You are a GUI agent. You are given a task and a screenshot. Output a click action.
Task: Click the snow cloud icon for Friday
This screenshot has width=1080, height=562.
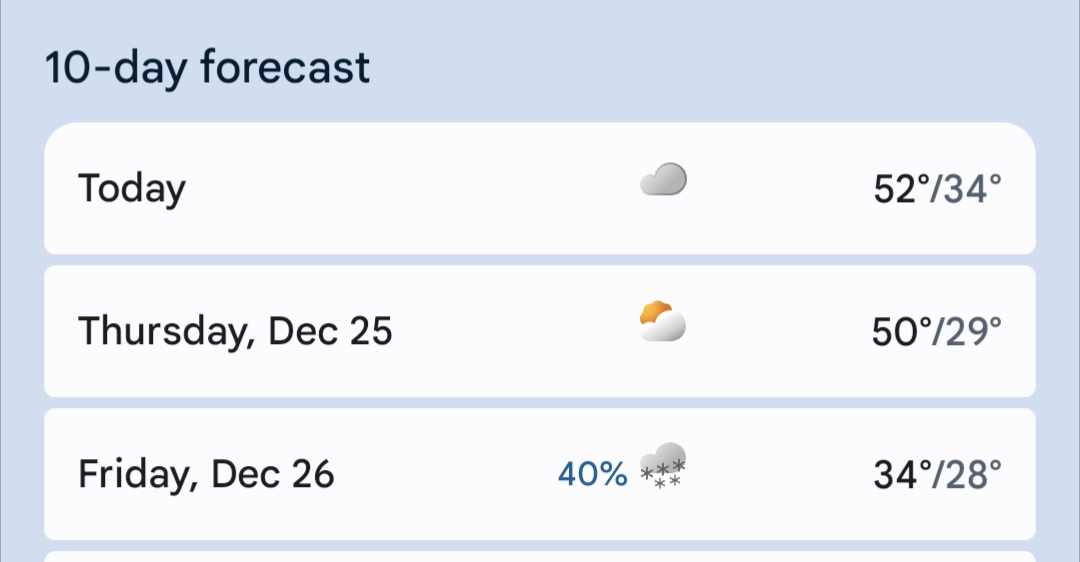tap(664, 465)
